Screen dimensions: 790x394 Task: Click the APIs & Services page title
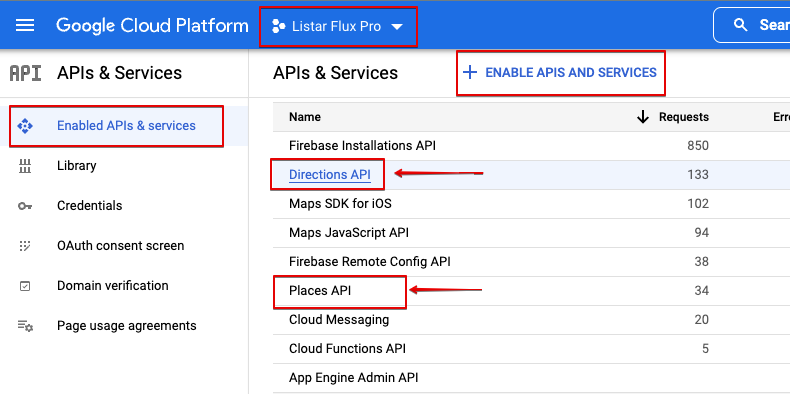click(336, 73)
